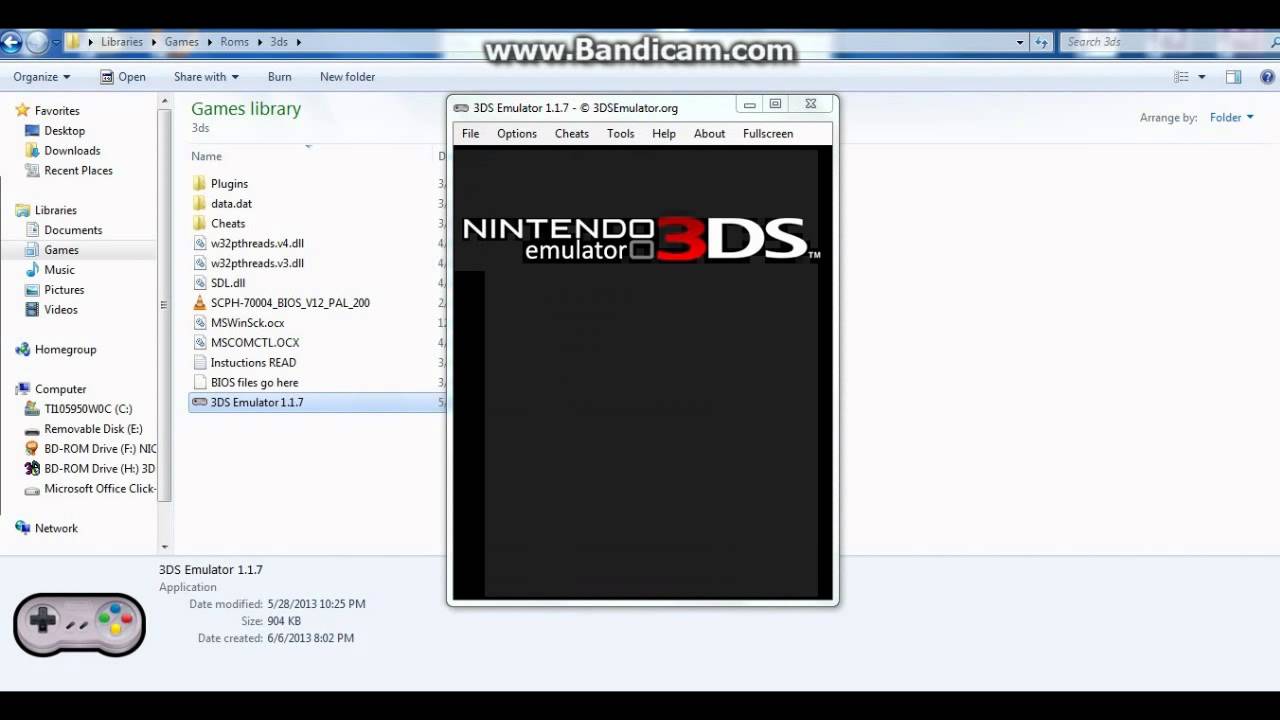Open the address bar history dropdown

1020,42
